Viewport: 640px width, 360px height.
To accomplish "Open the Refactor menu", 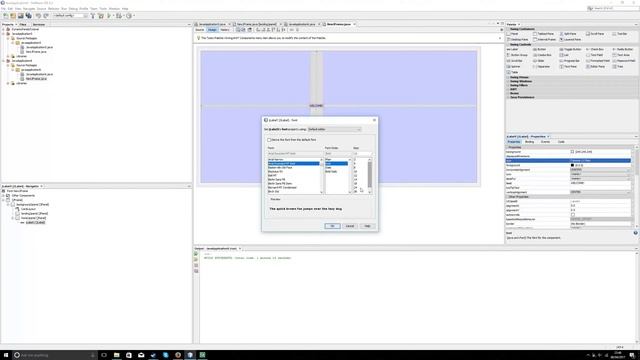I will coord(53,9).
